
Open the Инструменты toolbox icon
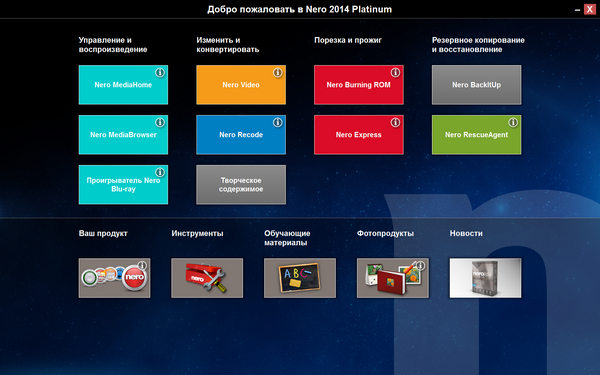coord(207,278)
